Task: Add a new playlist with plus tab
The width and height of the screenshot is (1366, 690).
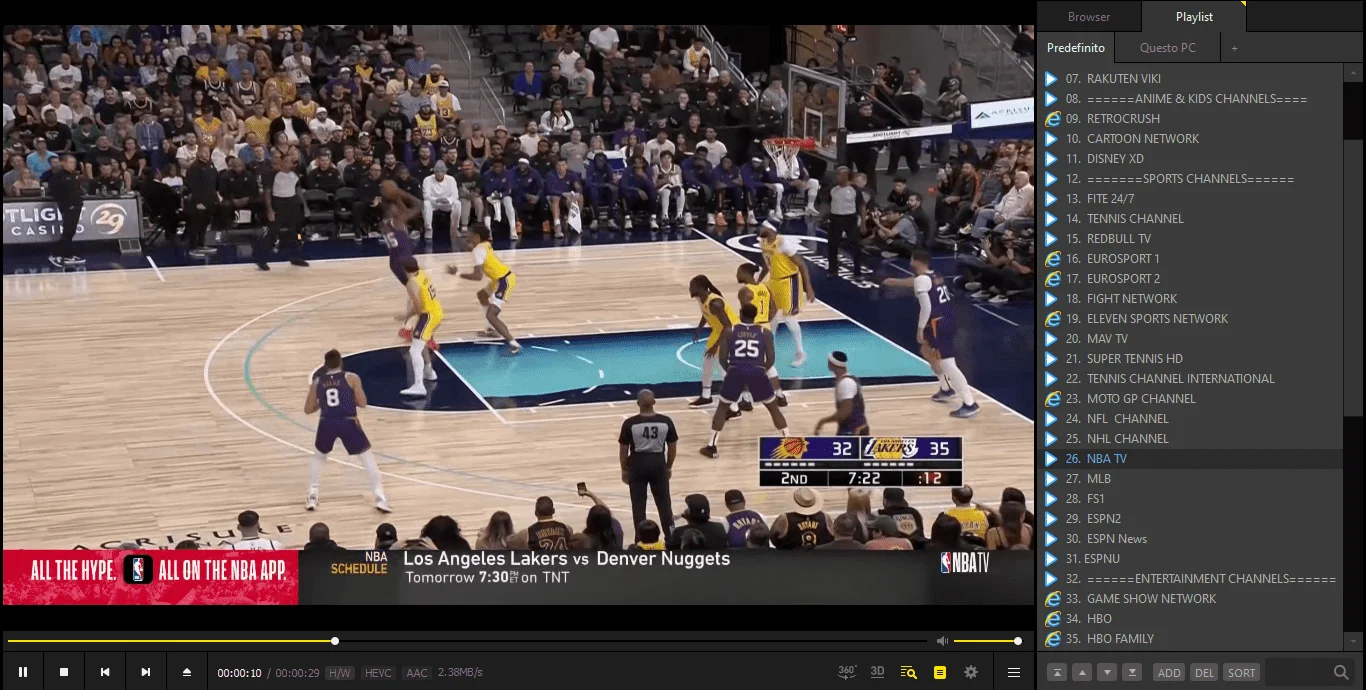Action: [x=1234, y=48]
